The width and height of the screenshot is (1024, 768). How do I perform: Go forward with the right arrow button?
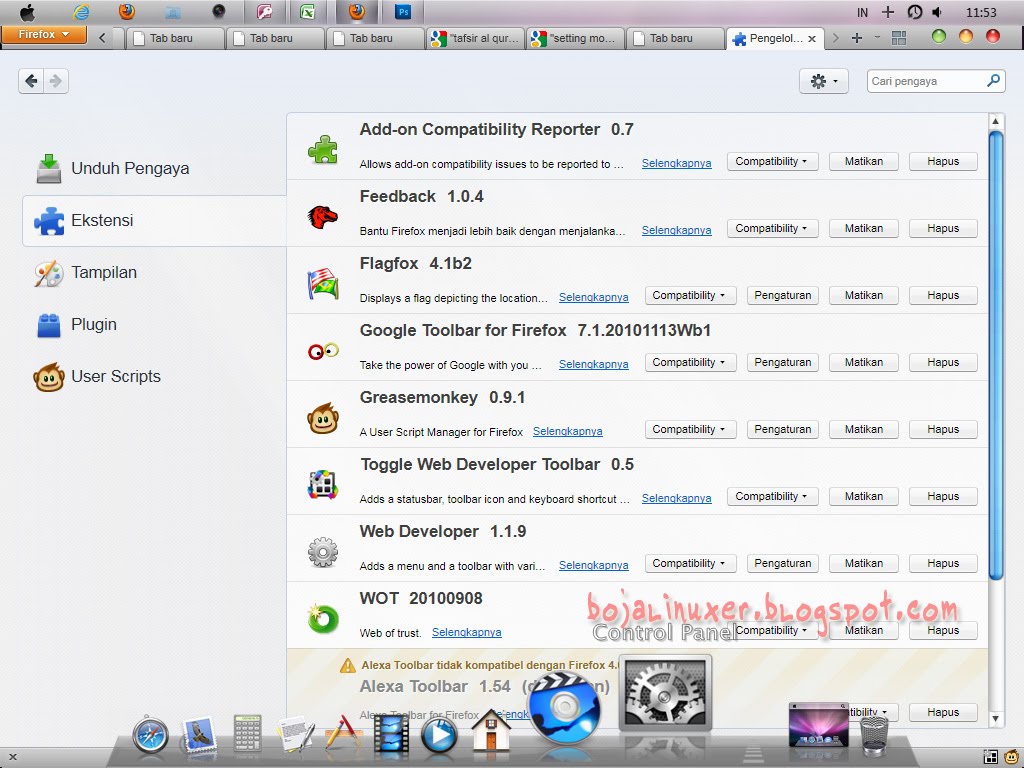(x=56, y=81)
